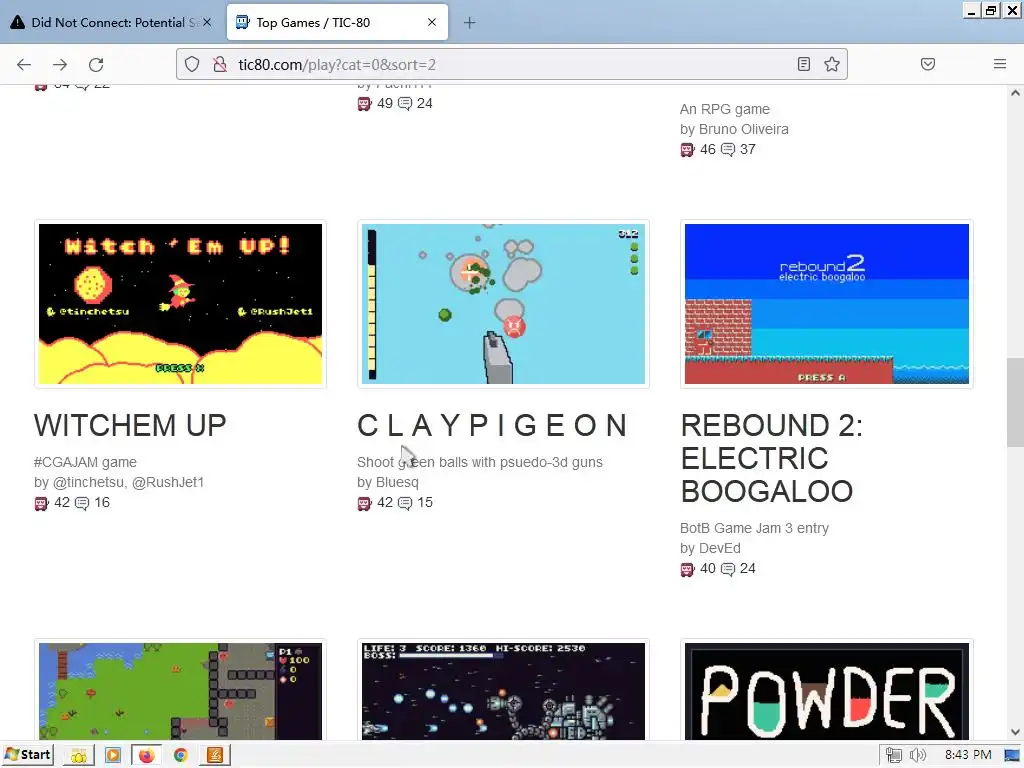
Task: Click the scrollbar up arrow
Action: point(1015,93)
